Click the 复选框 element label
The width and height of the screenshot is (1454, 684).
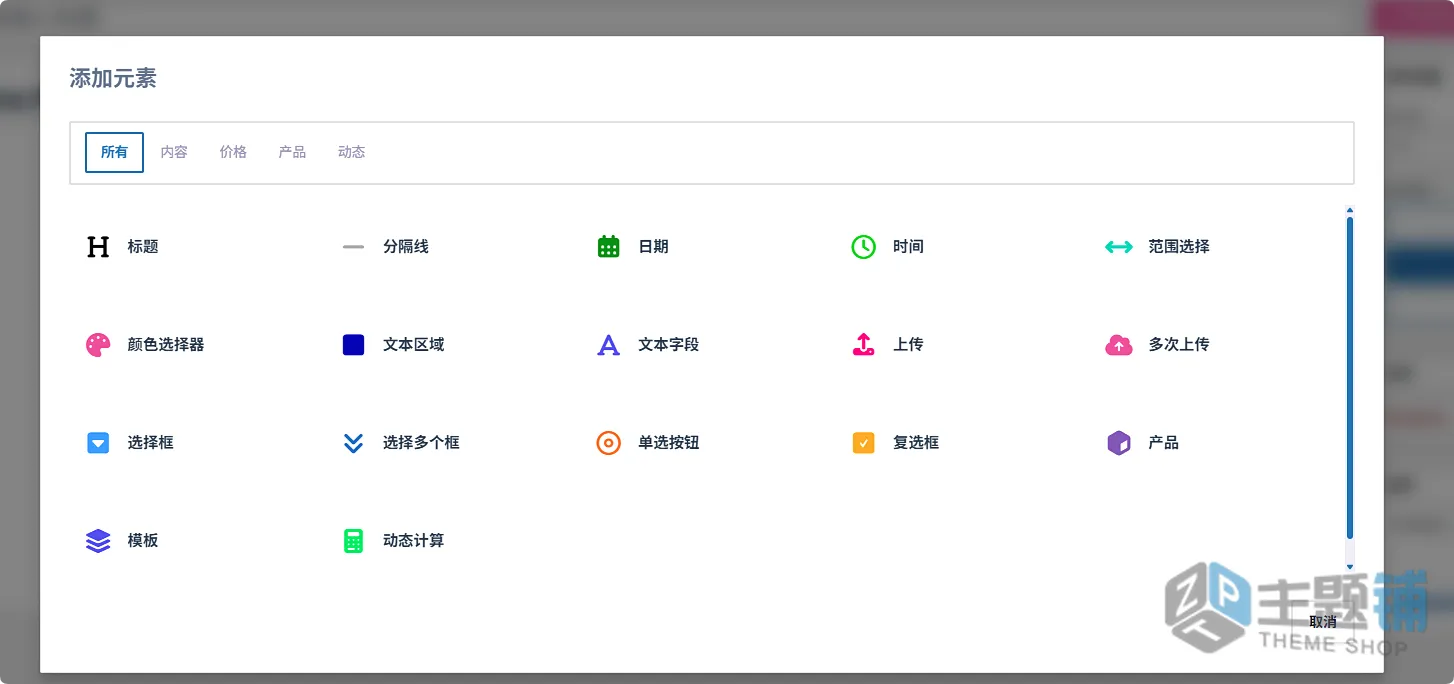(916, 443)
